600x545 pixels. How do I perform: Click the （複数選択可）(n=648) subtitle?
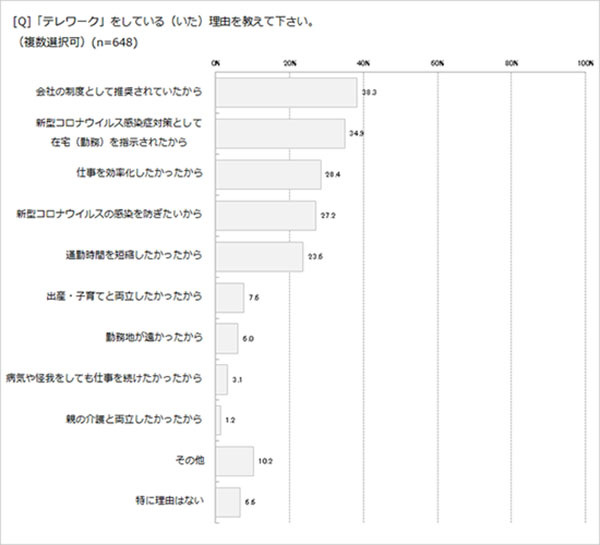(x=76, y=43)
